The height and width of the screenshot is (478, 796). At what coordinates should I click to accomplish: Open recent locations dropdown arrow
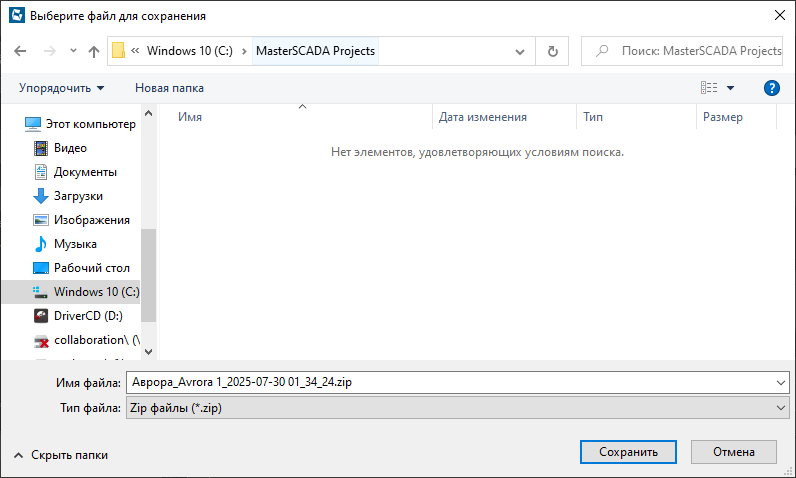tap(73, 51)
